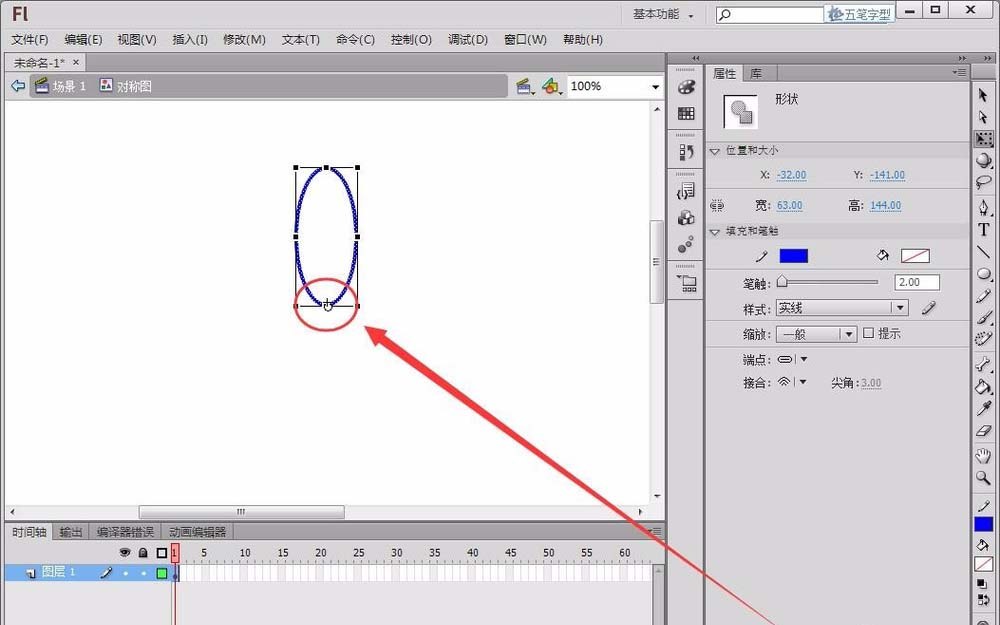Viewport: 1000px width, 625px height.
Task: Toggle show/hide all layers eye icon
Action: [x=125, y=552]
